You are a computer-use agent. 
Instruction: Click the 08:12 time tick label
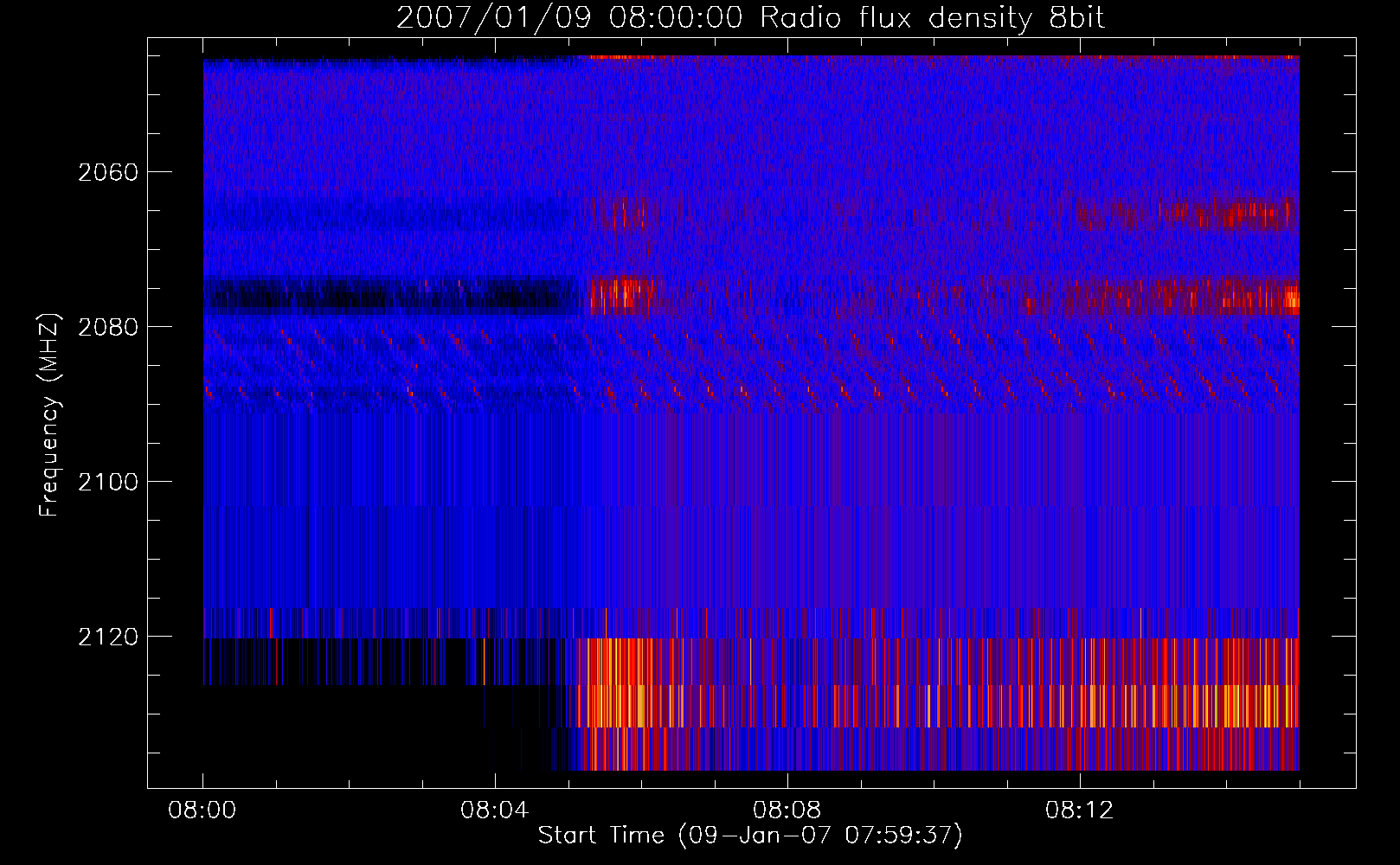pyautogui.click(x=1079, y=811)
